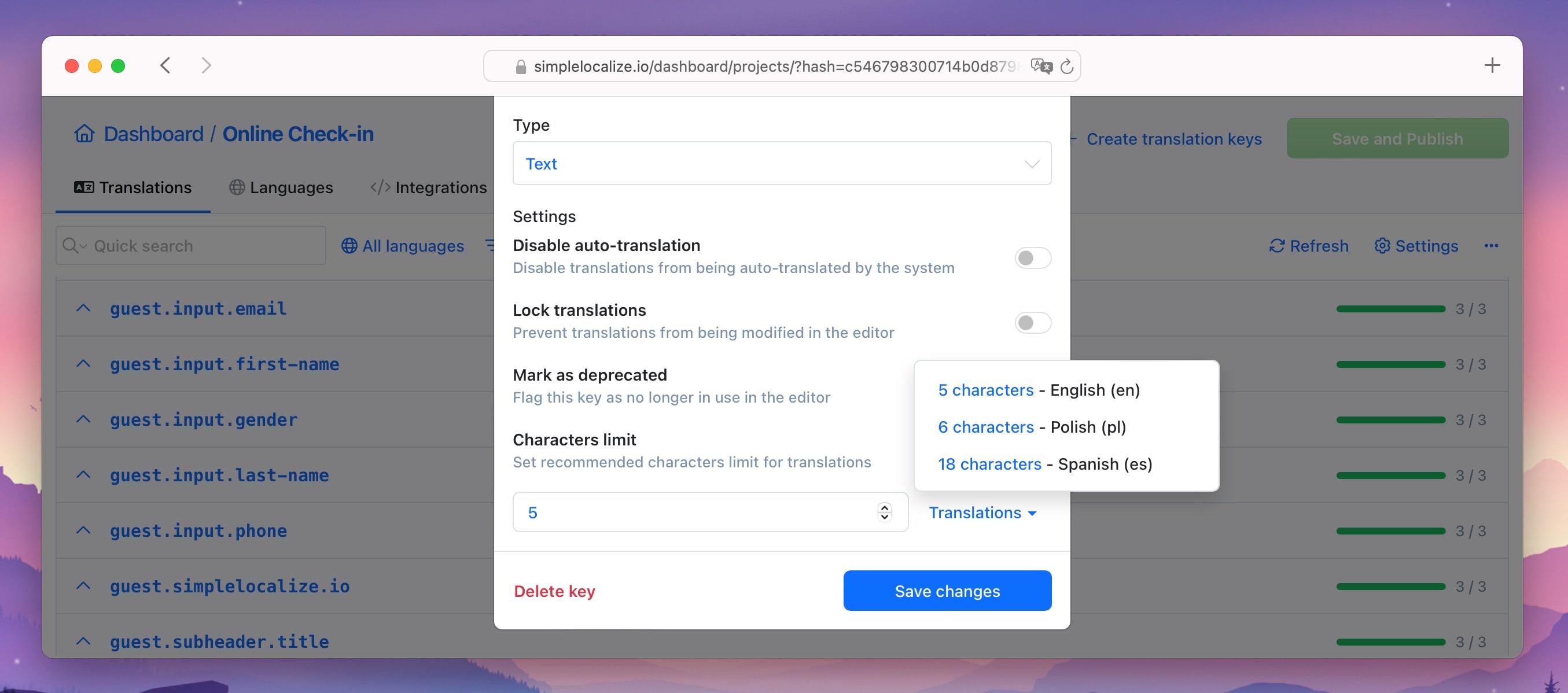Enable the Disable auto-translation switch
1568x693 pixels.
pos(1032,258)
